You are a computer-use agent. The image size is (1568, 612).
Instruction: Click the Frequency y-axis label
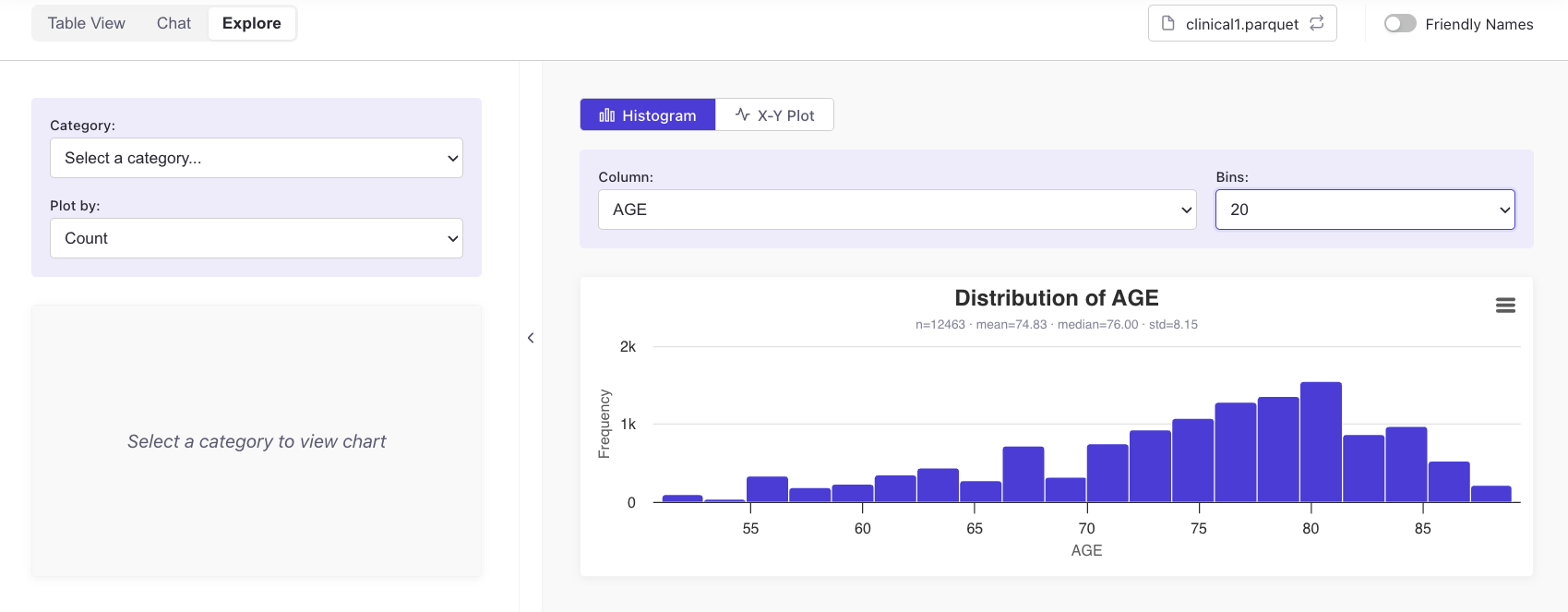[604, 424]
